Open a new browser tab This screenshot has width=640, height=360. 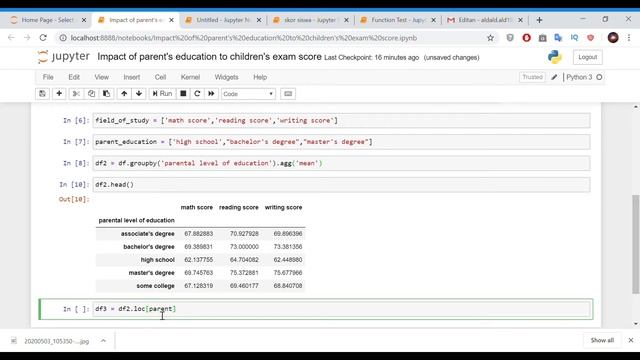coord(539,20)
